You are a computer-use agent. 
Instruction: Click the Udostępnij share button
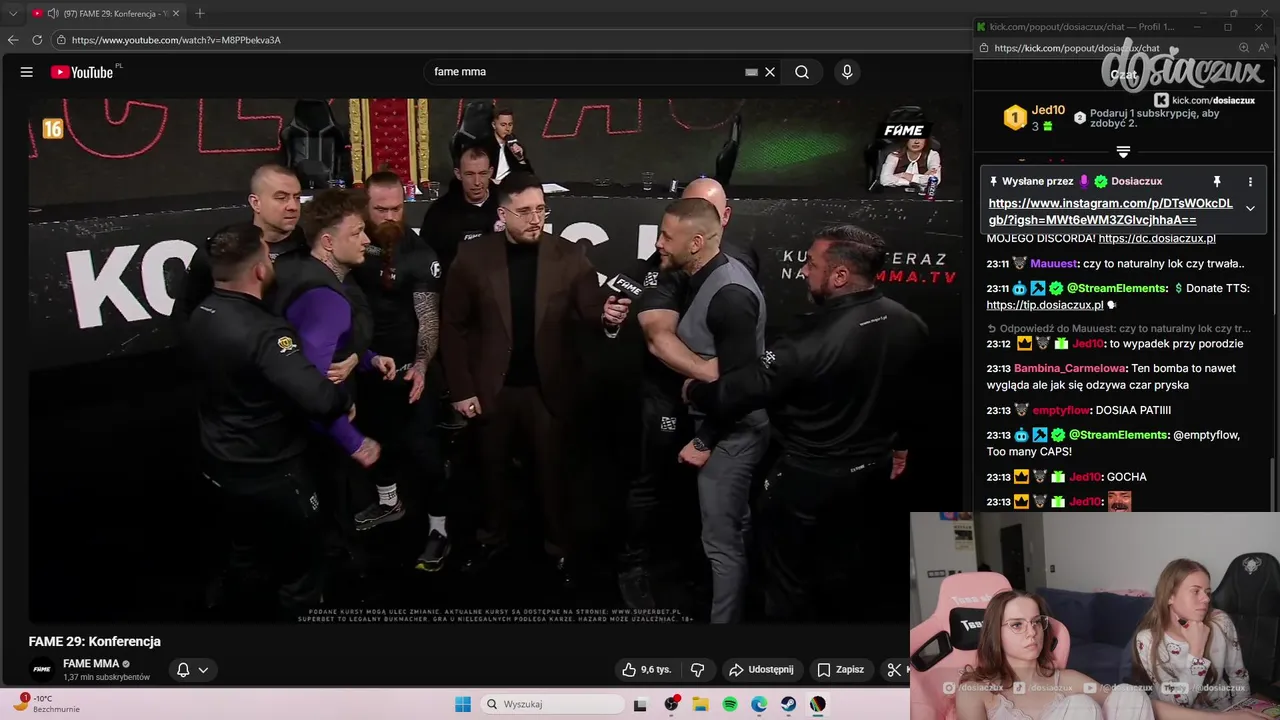(x=761, y=670)
